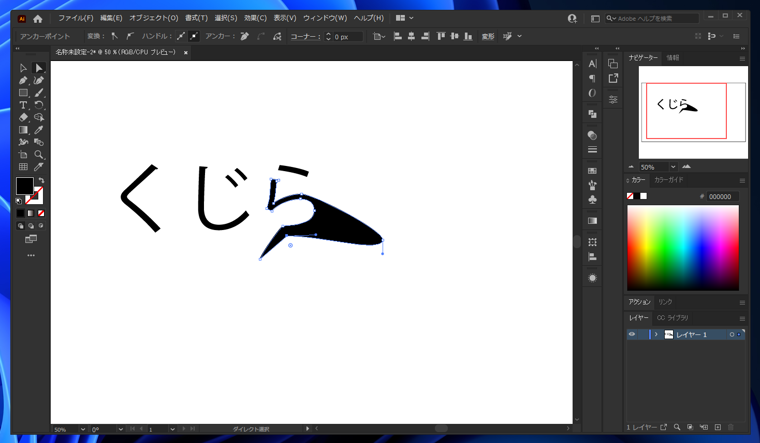Open the ファイル(F) menu
Viewport: 760px width, 443px height.
[76, 18]
